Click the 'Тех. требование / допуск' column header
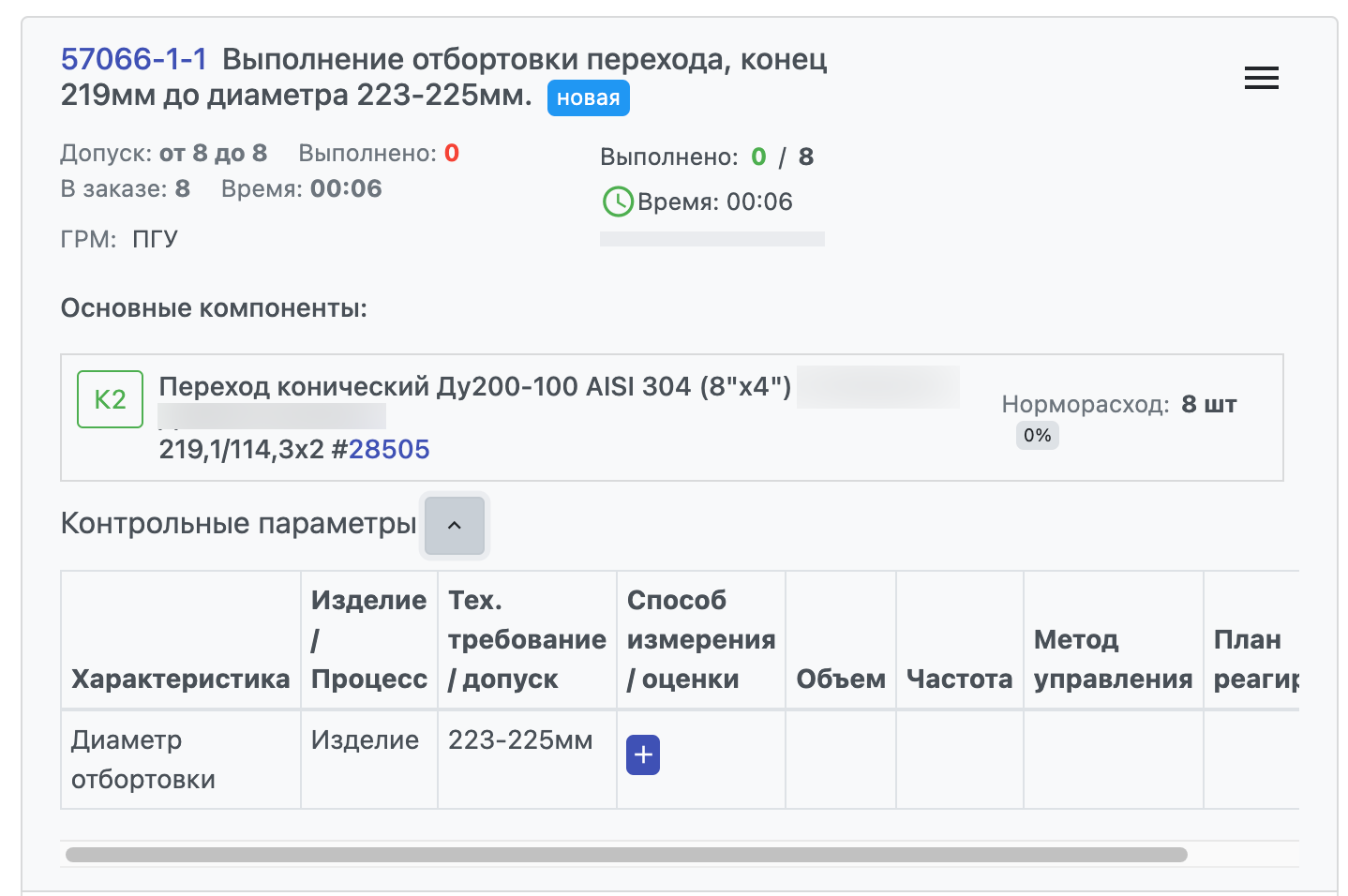1348x896 pixels. tap(526, 639)
